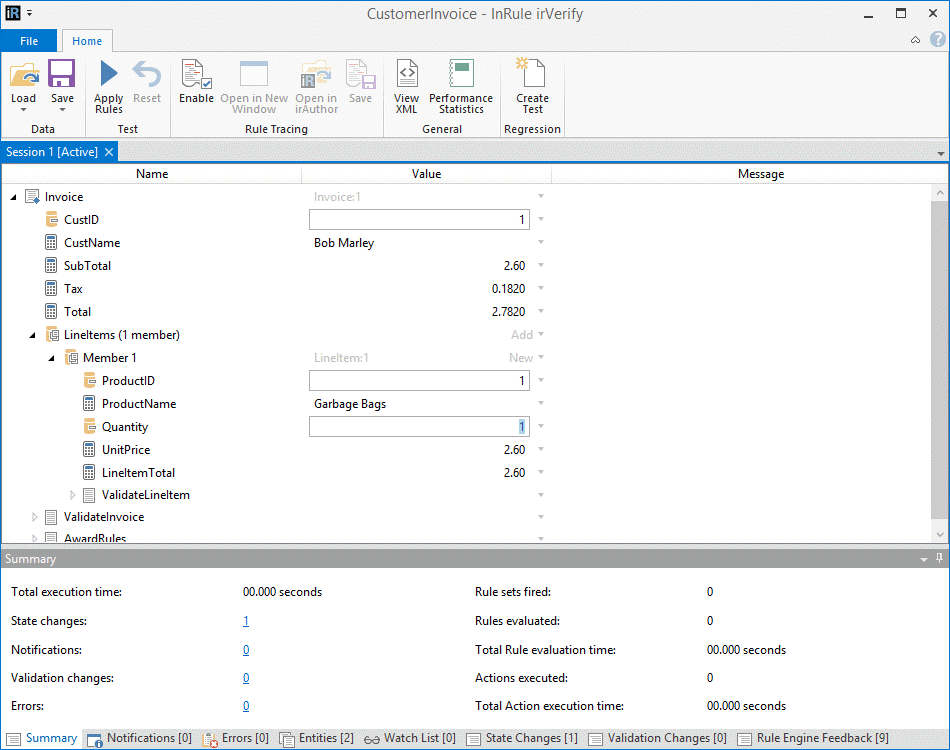Click the Save data icon
The height and width of the screenshot is (750, 950).
[62, 75]
